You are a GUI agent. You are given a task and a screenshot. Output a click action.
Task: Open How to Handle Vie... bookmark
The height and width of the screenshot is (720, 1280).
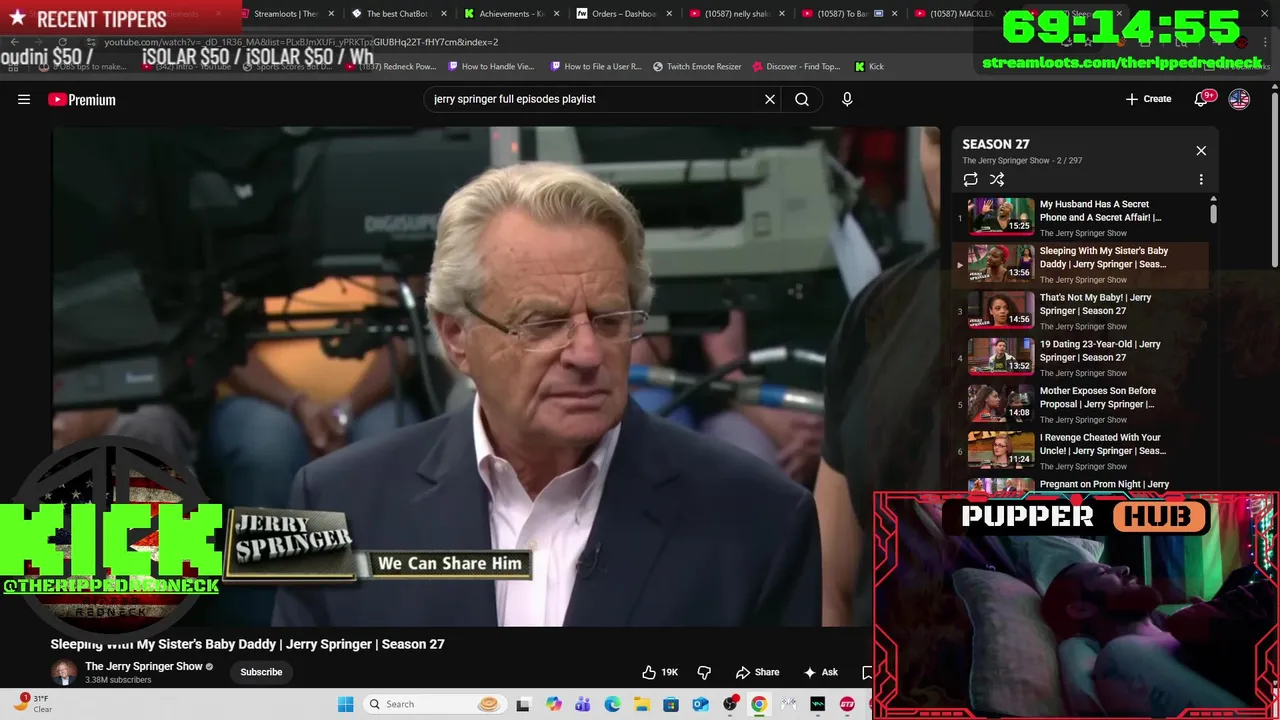491,66
